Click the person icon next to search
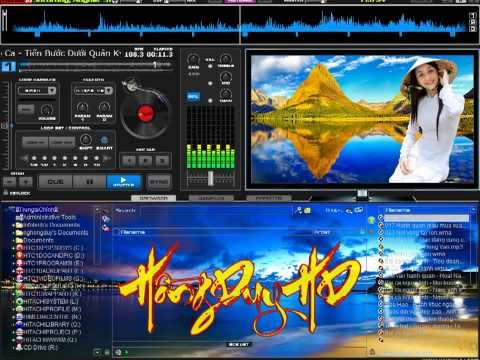The width and height of the screenshot is (480, 360). (298, 210)
